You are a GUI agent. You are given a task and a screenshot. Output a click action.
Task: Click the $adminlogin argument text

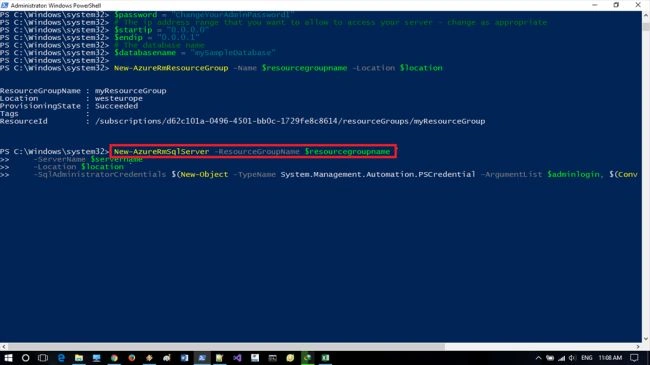pos(575,174)
